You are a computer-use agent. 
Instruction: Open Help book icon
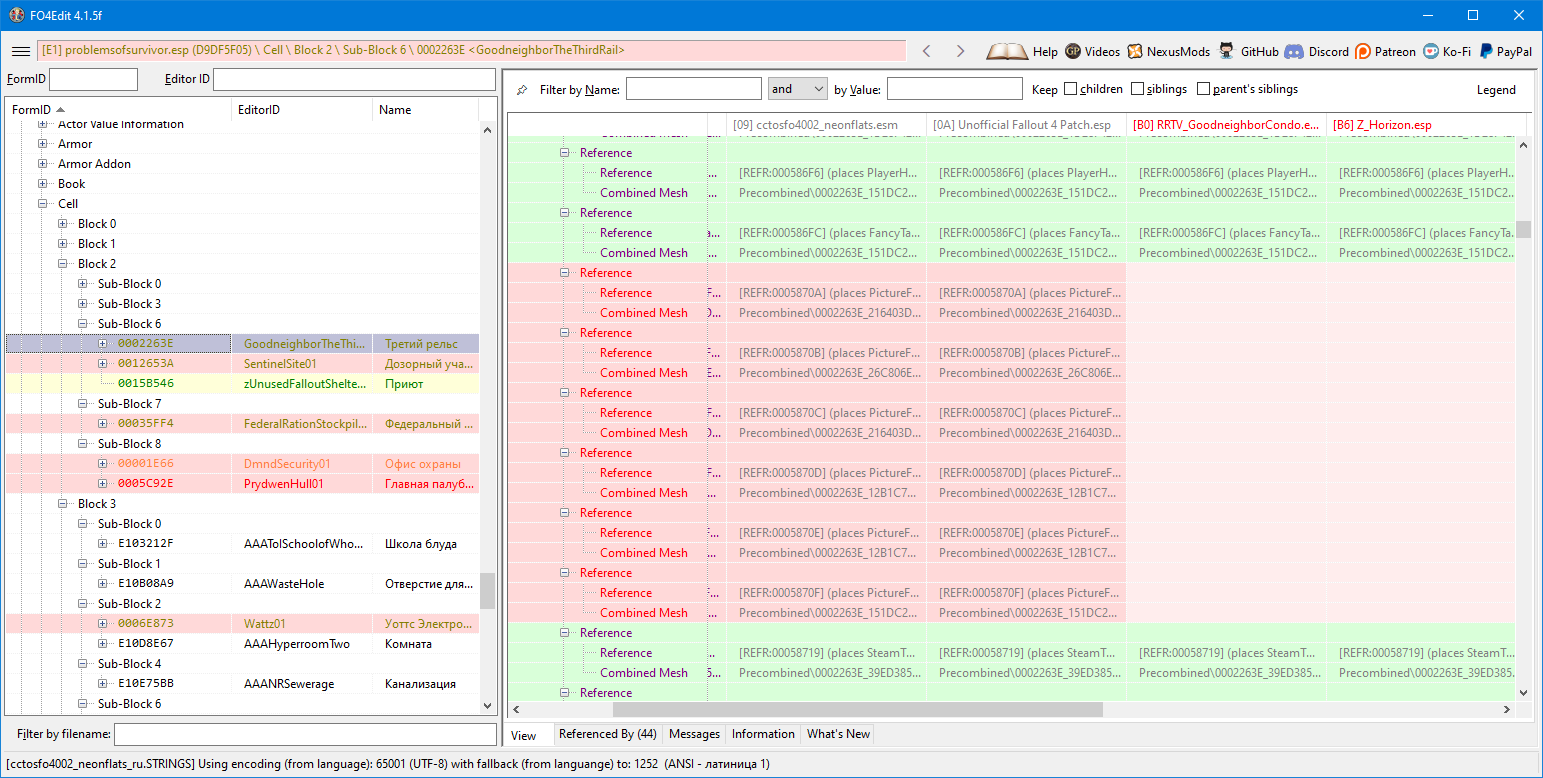1007,51
